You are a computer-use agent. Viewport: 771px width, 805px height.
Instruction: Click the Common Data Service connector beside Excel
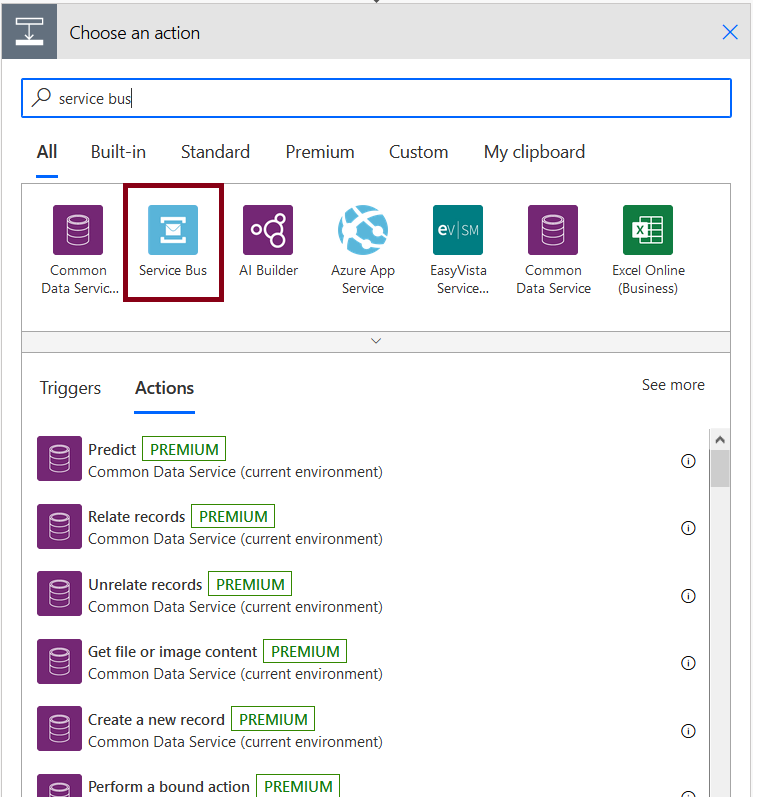(553, 229)
